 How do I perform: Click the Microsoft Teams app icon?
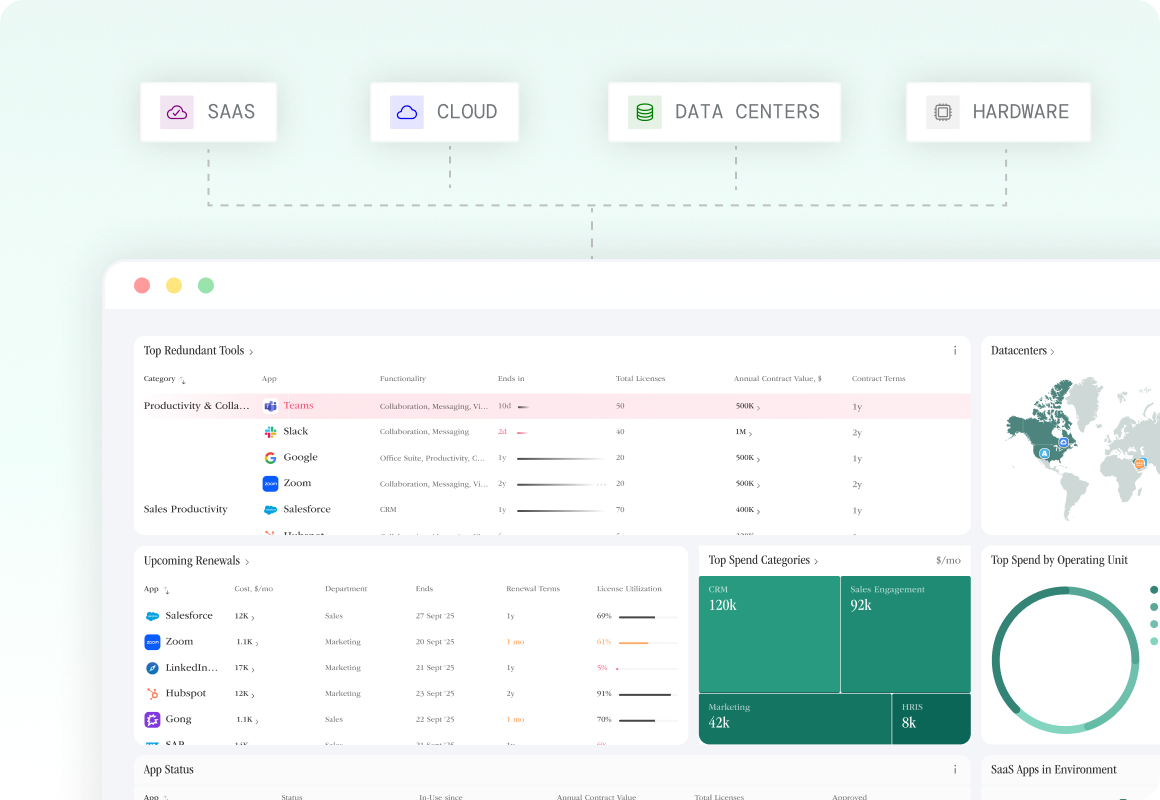(x=271, y=406)
